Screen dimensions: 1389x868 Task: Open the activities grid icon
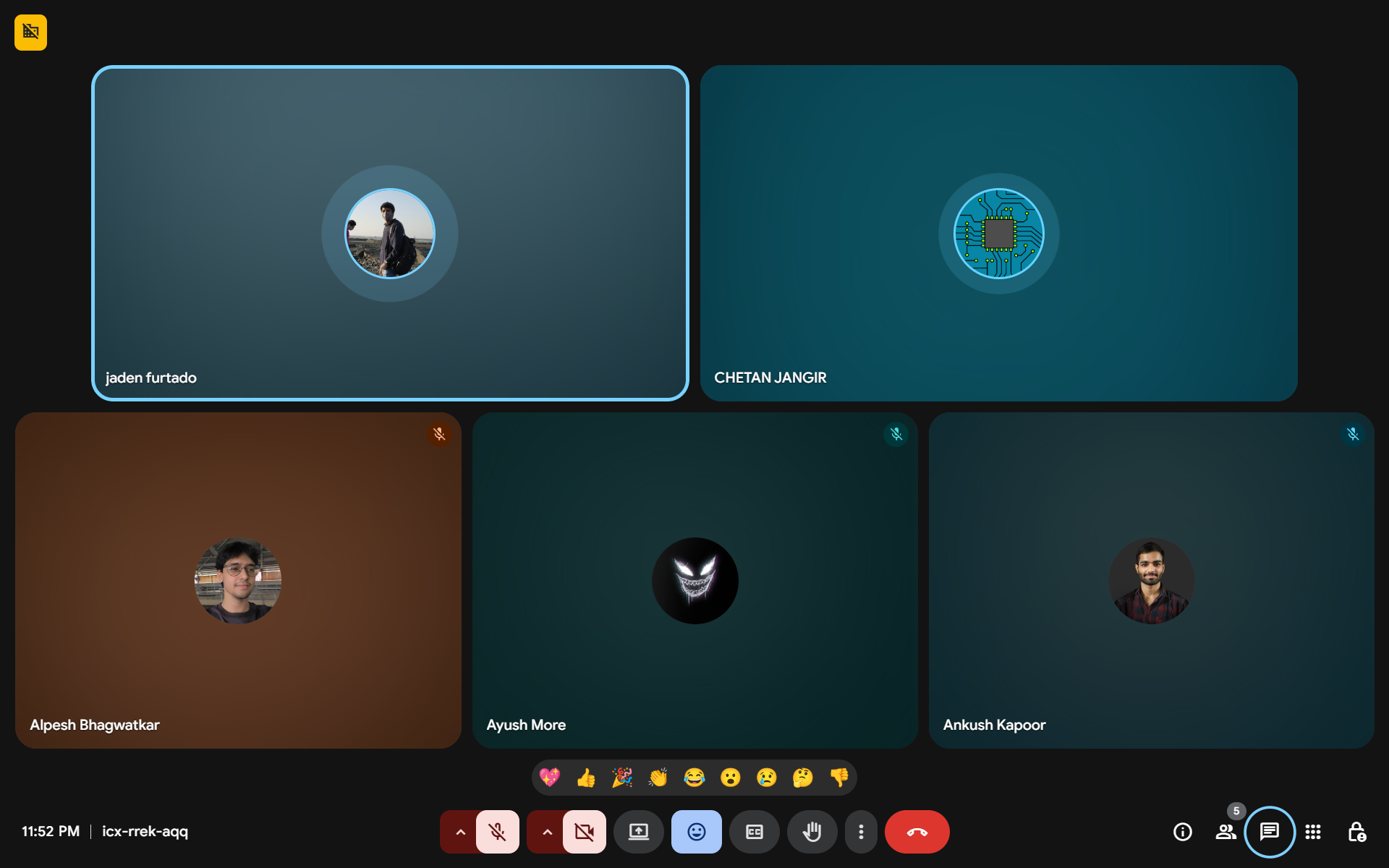tap(1313, 832)
